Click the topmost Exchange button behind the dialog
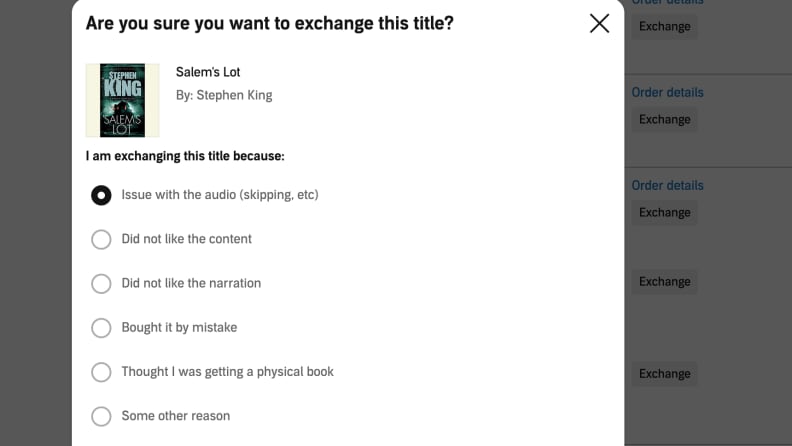This screenshot has width=792, height=446. (x=664, y=26)
